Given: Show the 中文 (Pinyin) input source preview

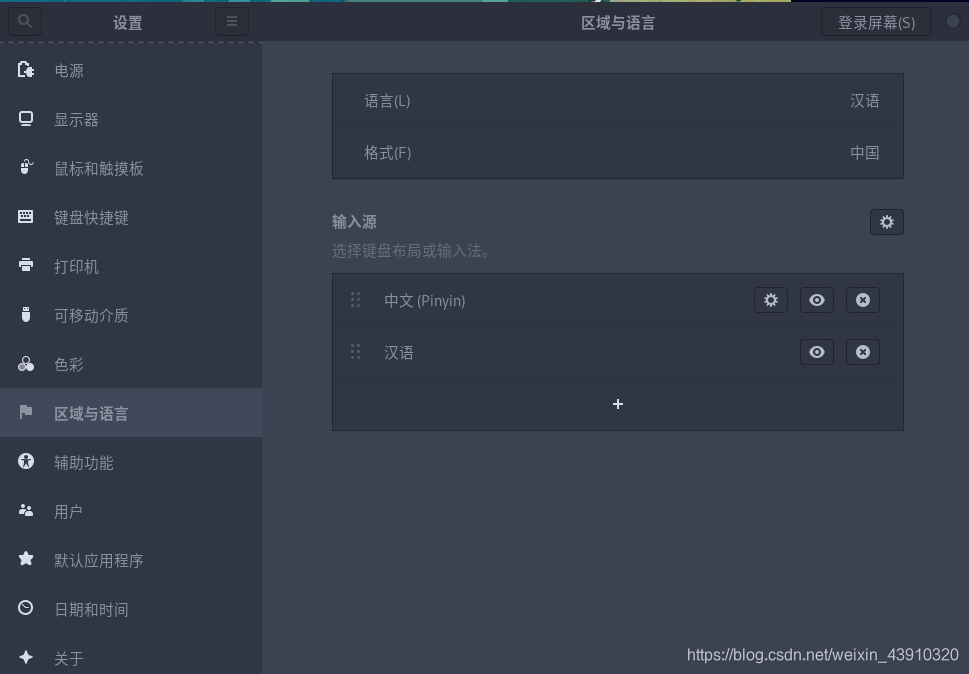Looking at the screenshot, I should tap(817, 300).
